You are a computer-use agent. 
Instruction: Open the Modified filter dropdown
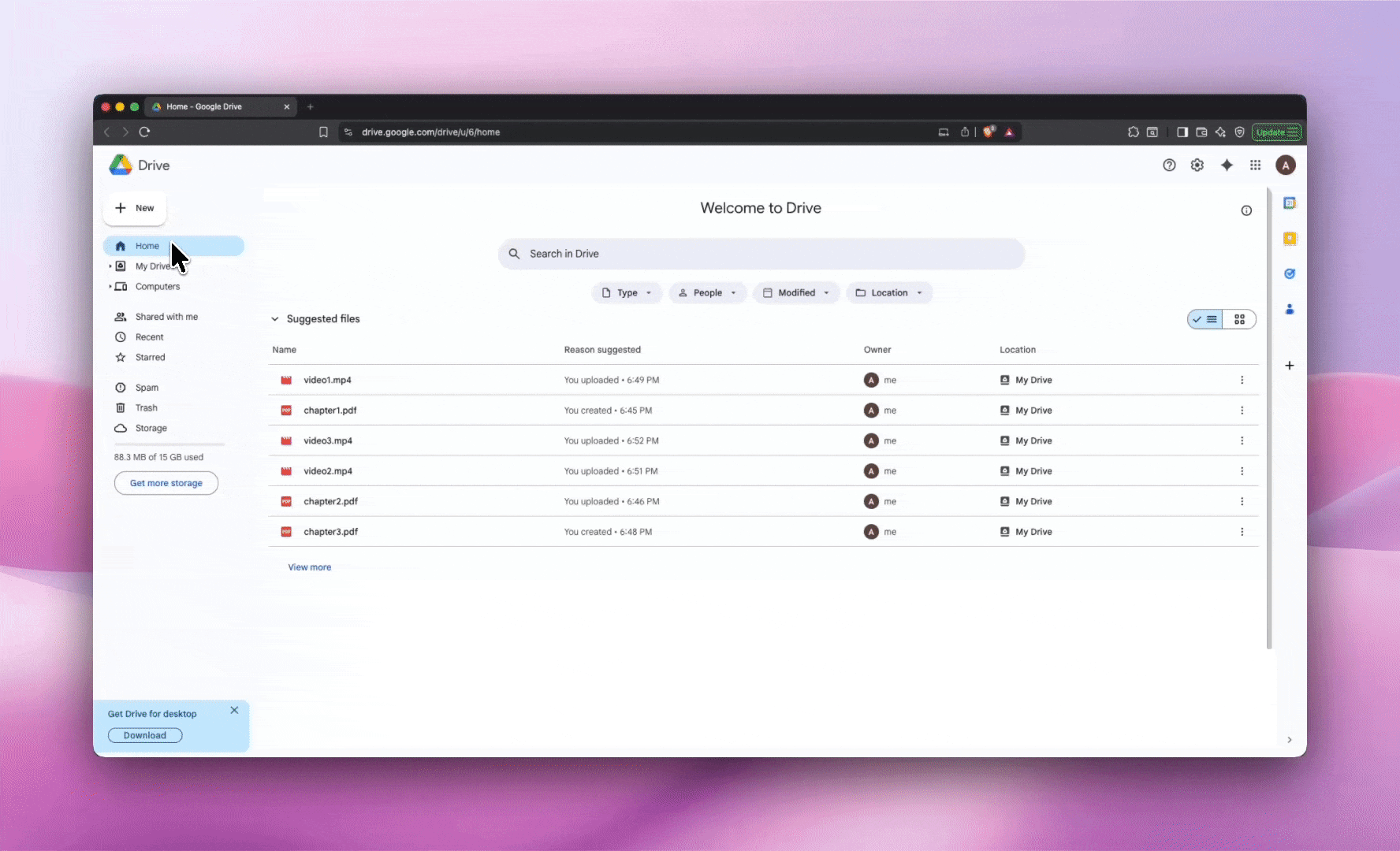[x=796, y=293]
